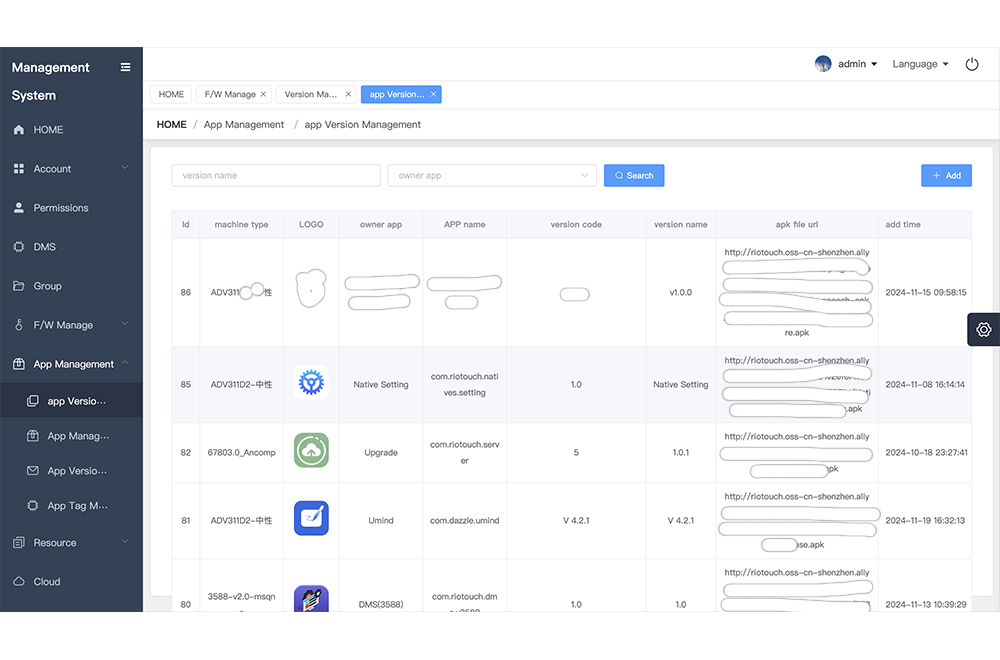Viewport: 1000px width, 660px height.
Task: Click the power logout icon
Action: pos(972,64)
